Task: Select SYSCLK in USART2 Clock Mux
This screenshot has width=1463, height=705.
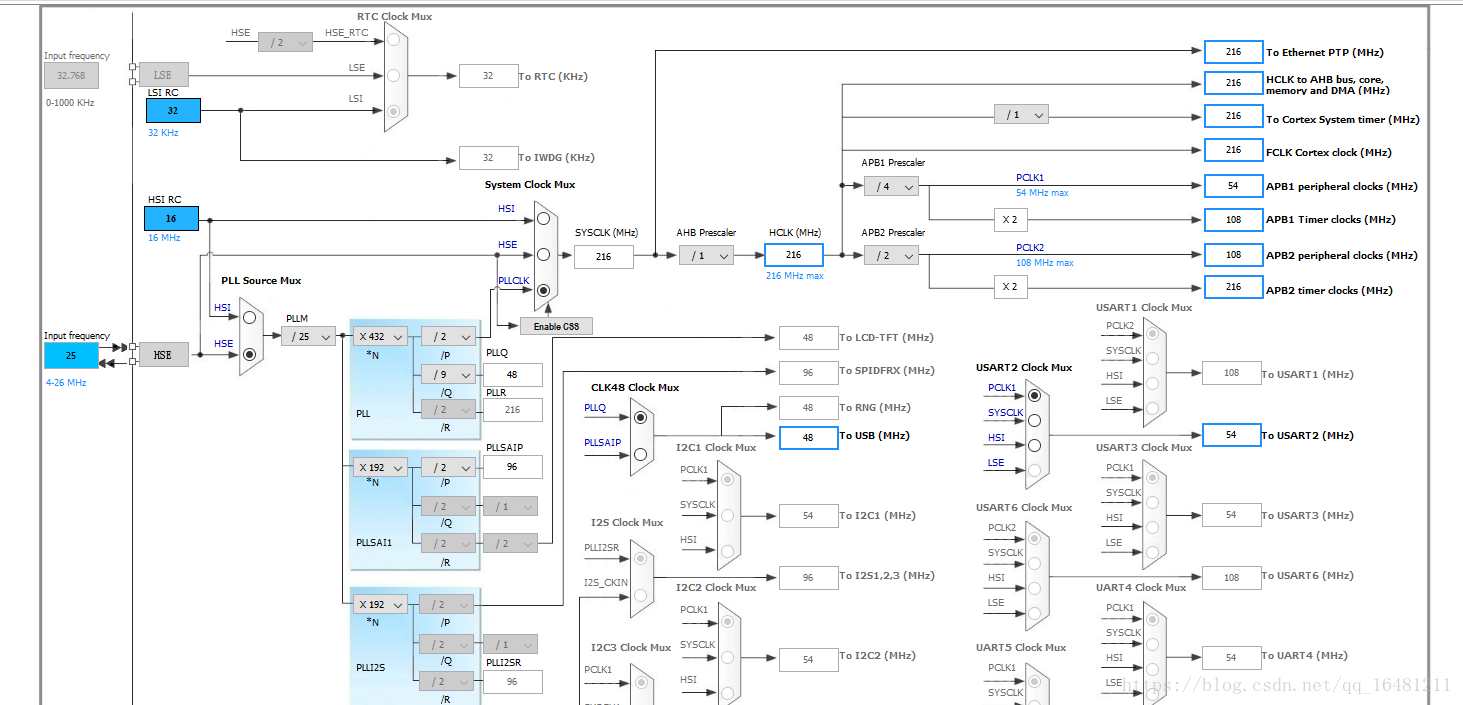Action: [x=1034, y=421]
